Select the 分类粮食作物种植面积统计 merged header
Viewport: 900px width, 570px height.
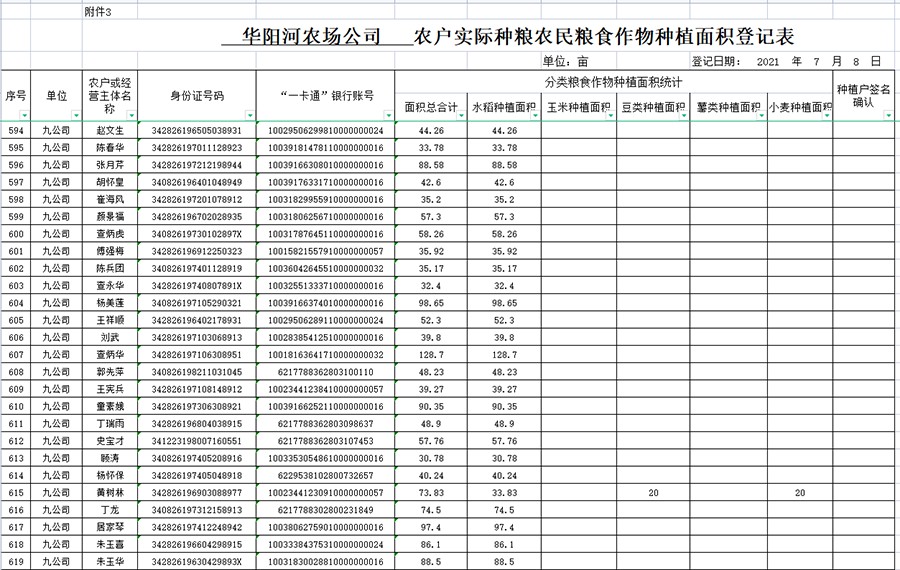[613, 82]
